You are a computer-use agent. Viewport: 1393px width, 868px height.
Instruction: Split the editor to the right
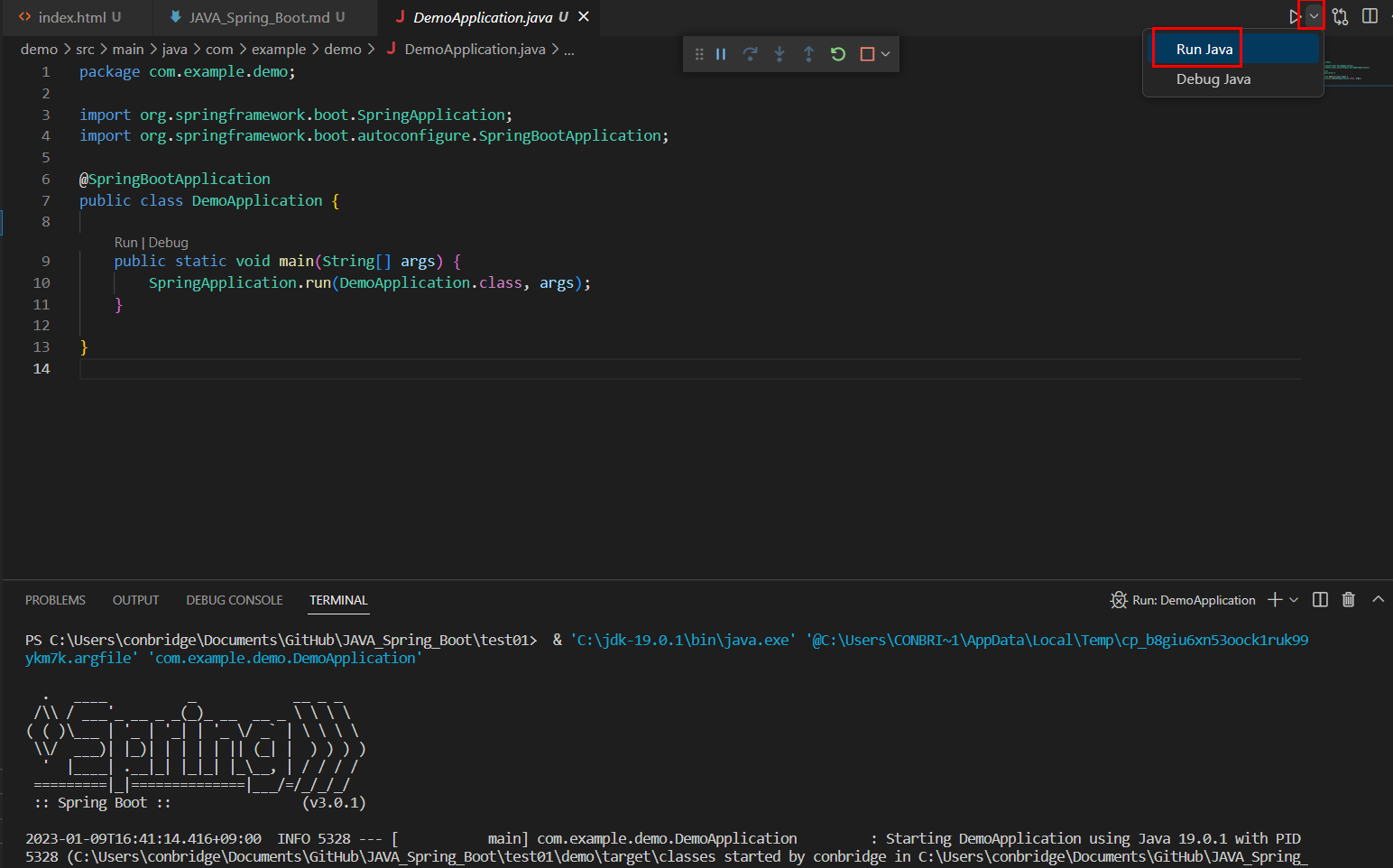1370,16
